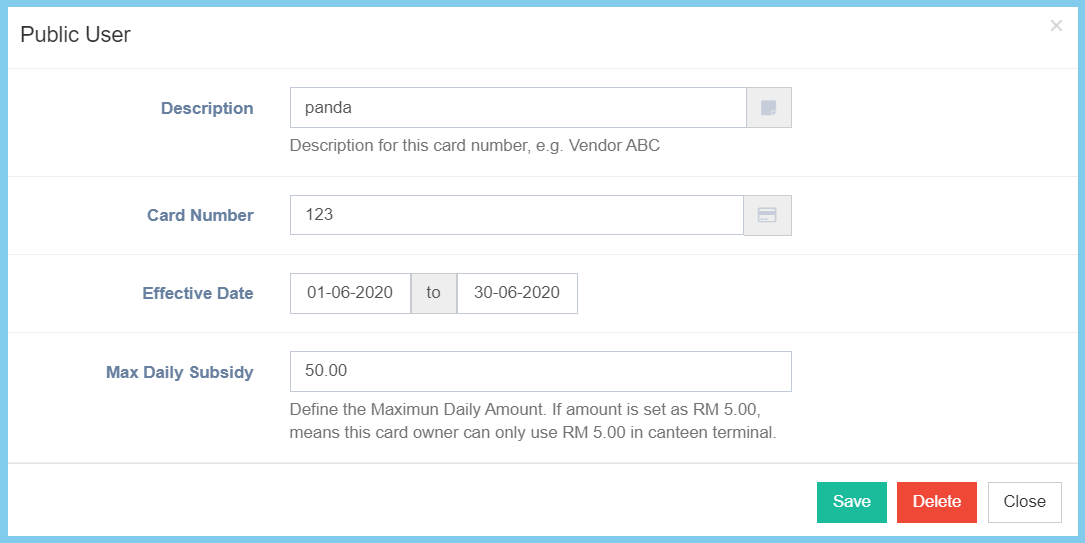This screenshot has width=1085, height=543.
Task: Click the Max Daily Subsidy label
Action: (180, 372)
